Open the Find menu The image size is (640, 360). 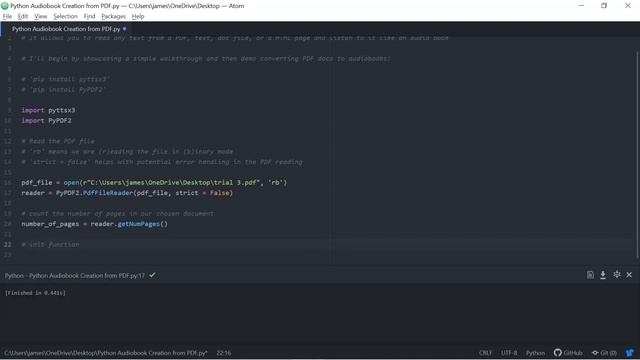89,16
